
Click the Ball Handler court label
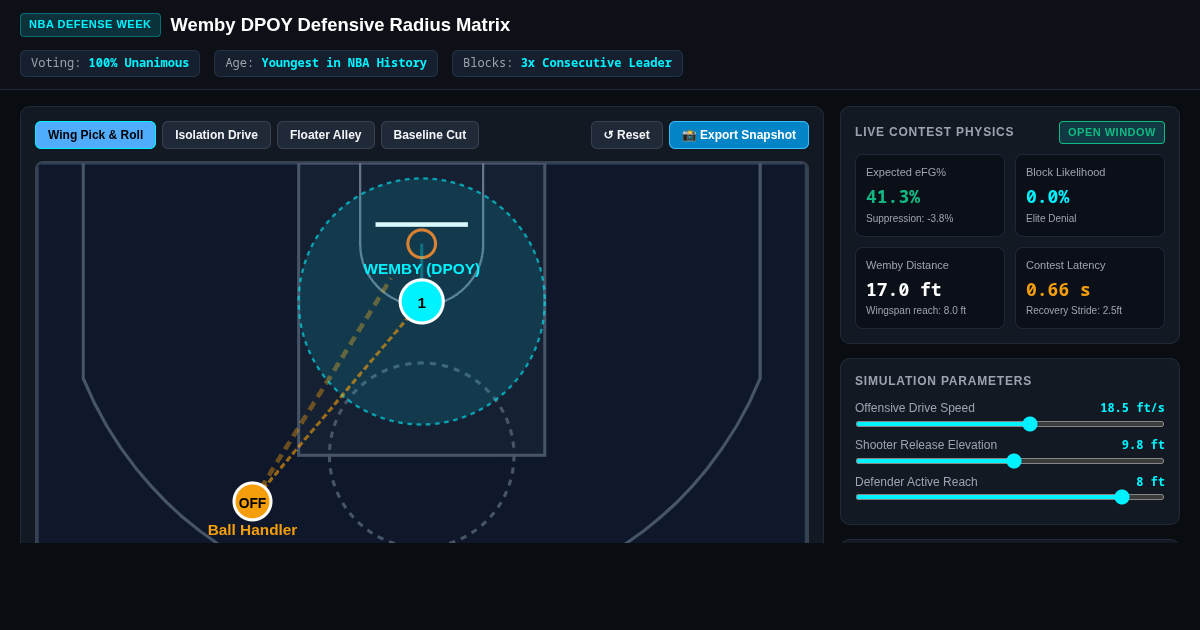pyautogui.click(x=252, y=530)
